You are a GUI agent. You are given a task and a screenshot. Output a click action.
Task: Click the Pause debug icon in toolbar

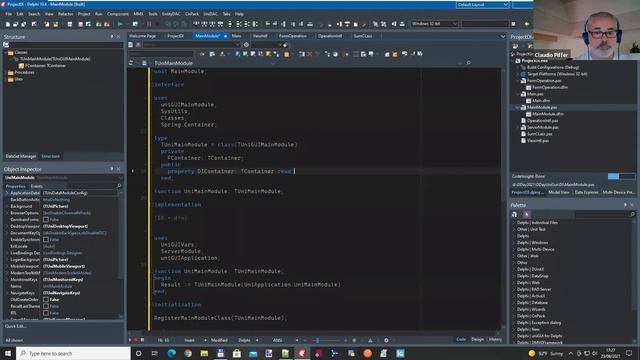click(149, 24)
